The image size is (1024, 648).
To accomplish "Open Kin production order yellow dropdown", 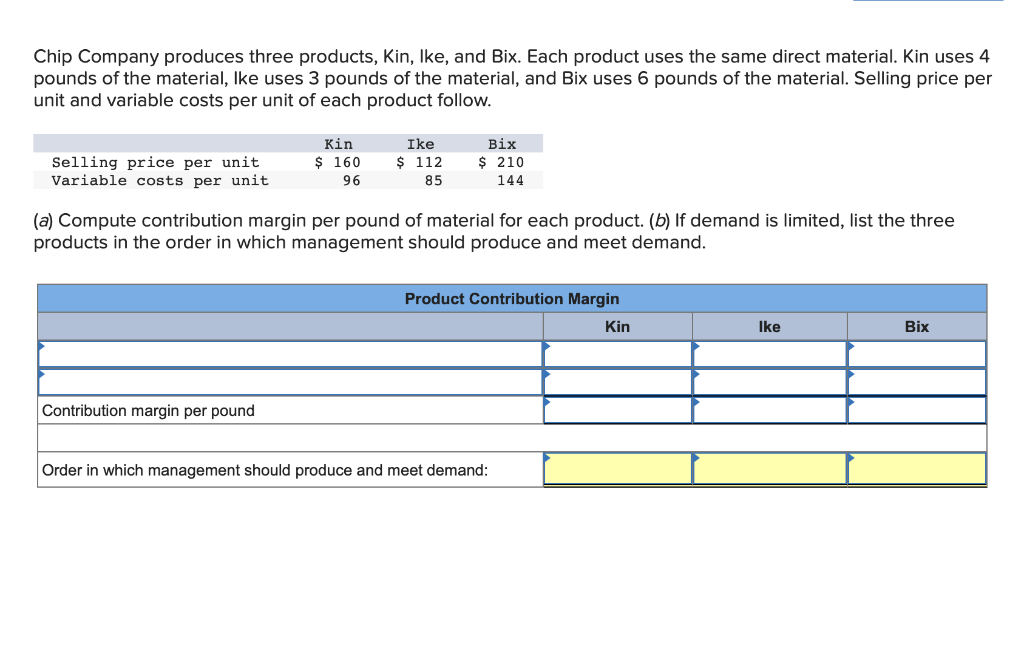I will [618, 469].
